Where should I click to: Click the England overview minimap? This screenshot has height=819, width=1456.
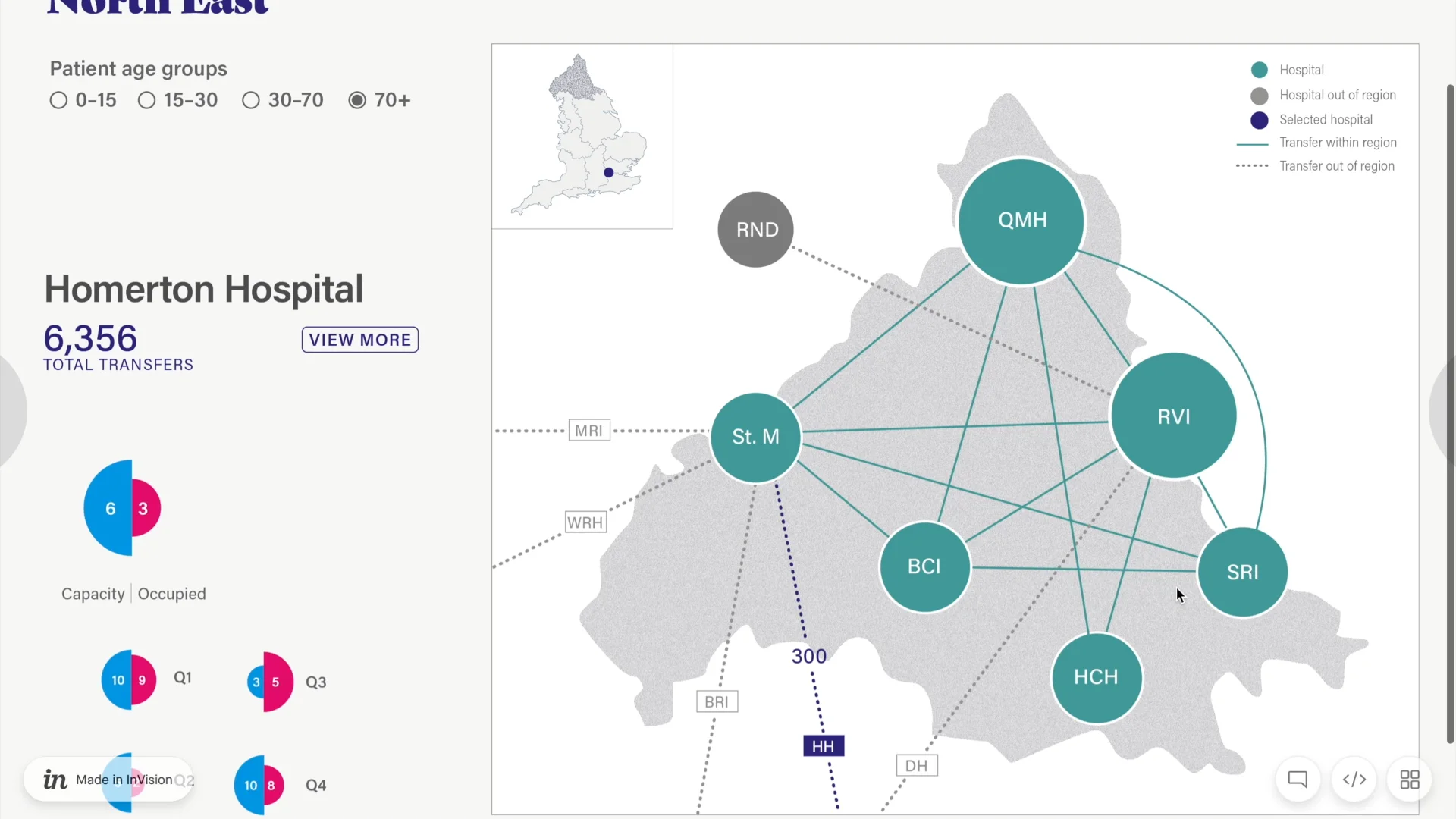coord(582,136)
